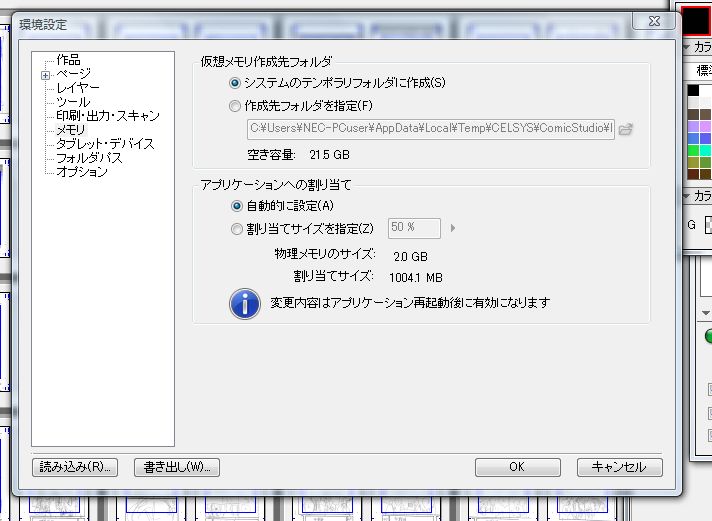Image resolution: width=712 pixels, height=521 pixels.
Task: Open the ツール settings category
Action: tap(73, 102)
